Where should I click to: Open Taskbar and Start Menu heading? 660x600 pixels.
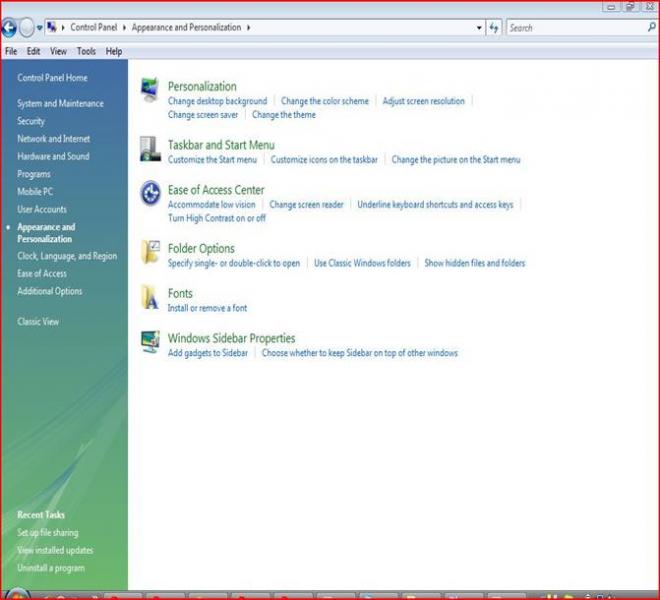pyautogui.click(x=221, y=145)
